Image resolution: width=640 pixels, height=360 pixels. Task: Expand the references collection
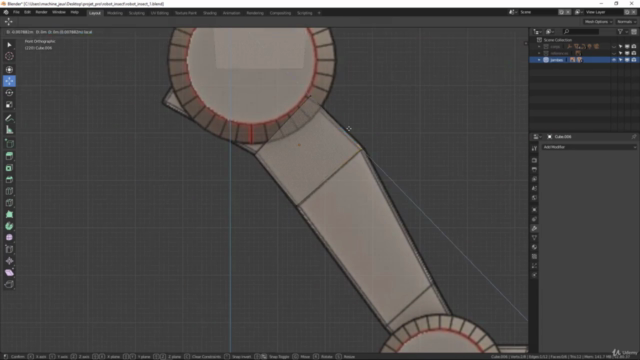pyautogui.click(x=539, y=53)
